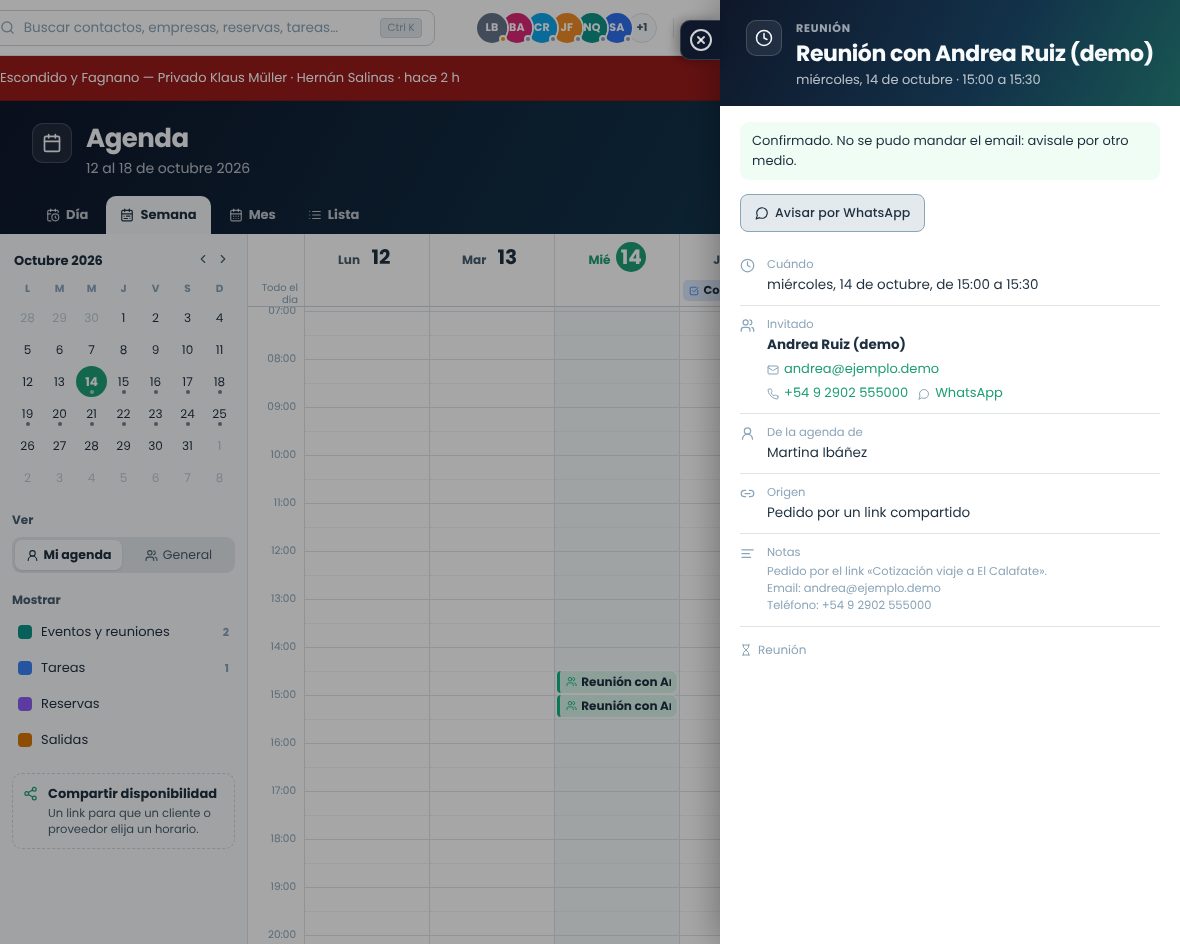Switch view to Mi agenda
This screenshot has height=944, width=1180.
68,555
